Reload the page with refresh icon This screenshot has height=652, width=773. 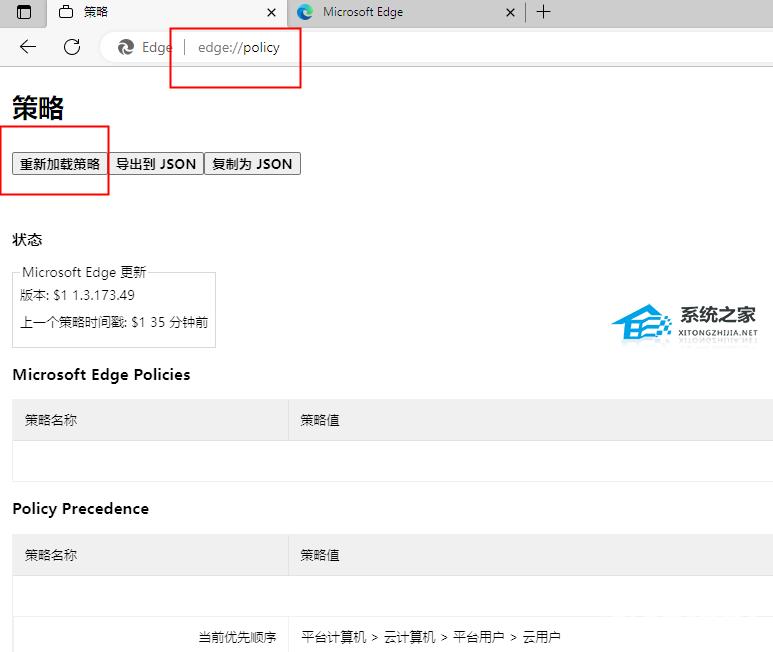coord(72,47)
